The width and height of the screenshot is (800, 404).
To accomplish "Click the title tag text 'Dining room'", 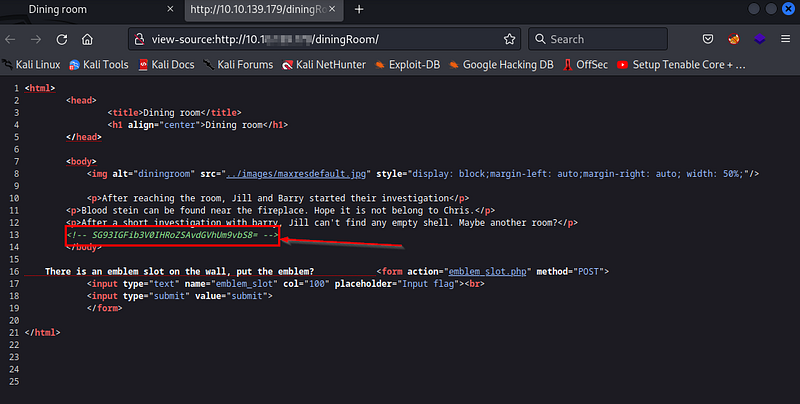I will [x=172, y=113].
